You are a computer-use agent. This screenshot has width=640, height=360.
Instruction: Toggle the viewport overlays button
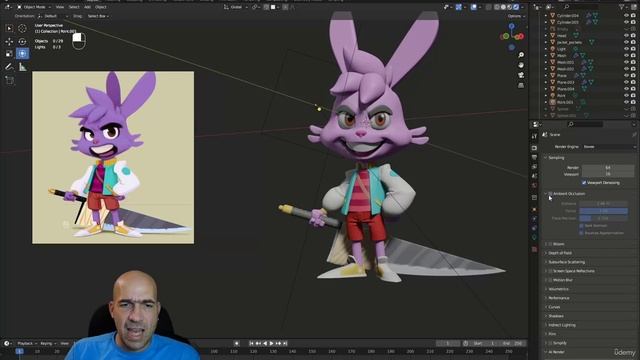474,7
